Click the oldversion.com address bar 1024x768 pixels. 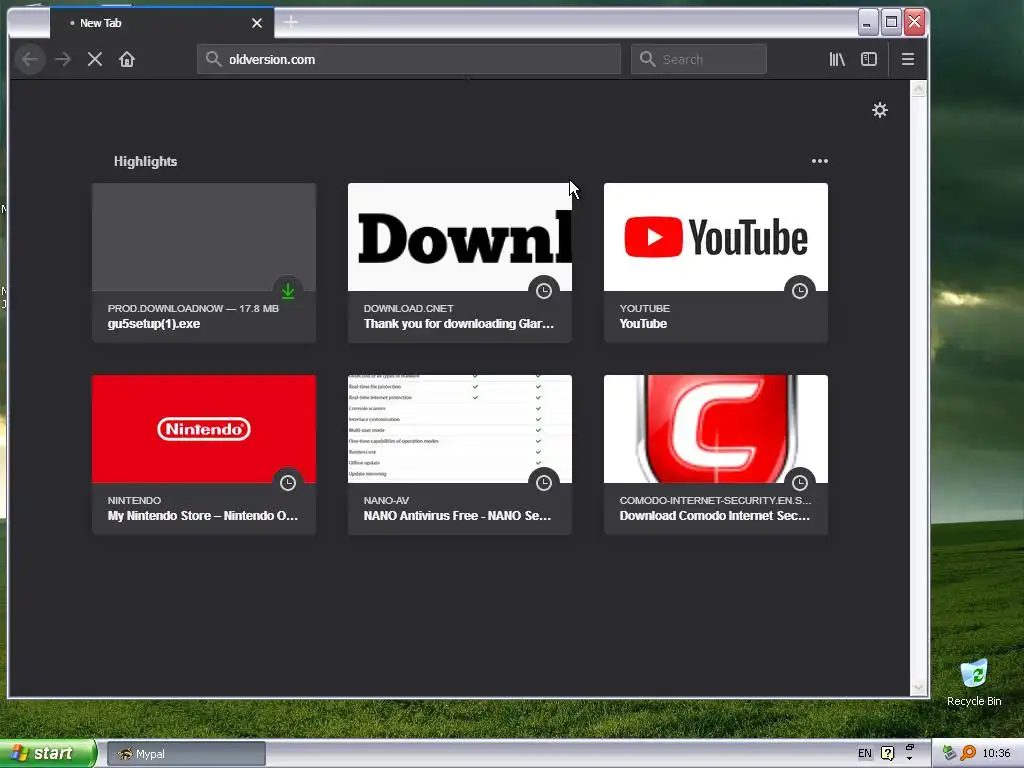[x=409, y=59]
